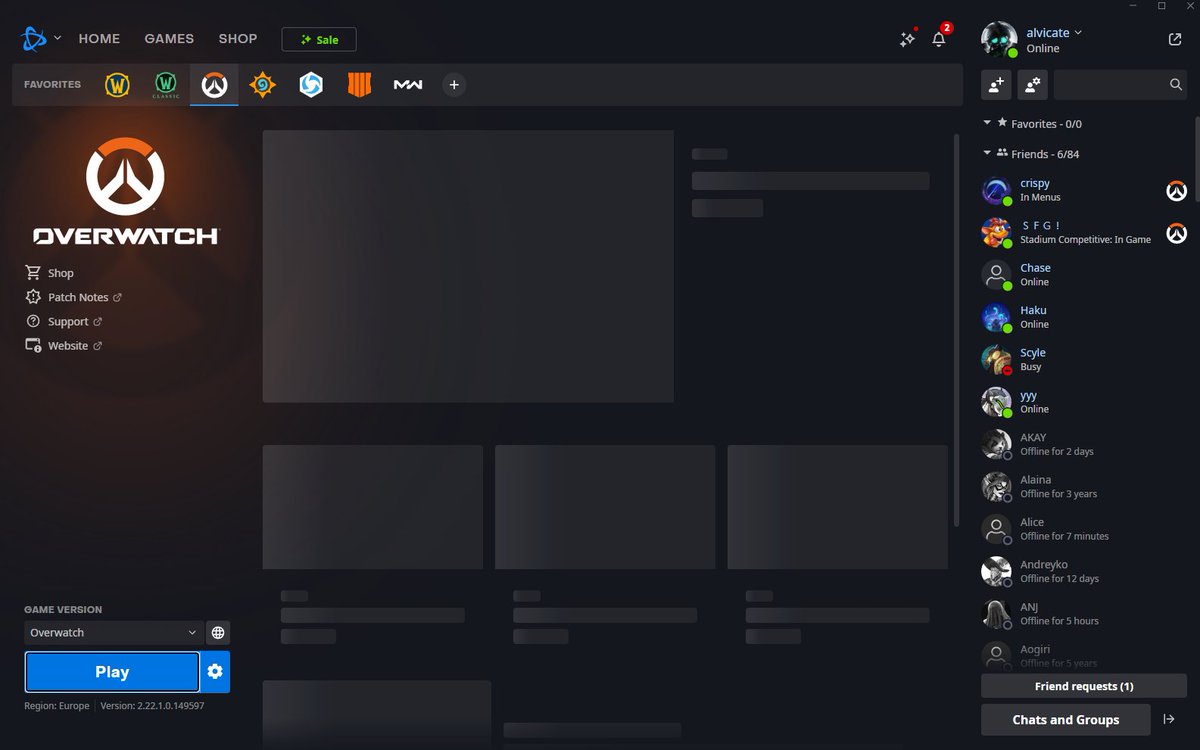Image resolution: width=1200 pixels, height=750 pixels.
Task: Select friend Haku in list
Action: click(1085, 317)
